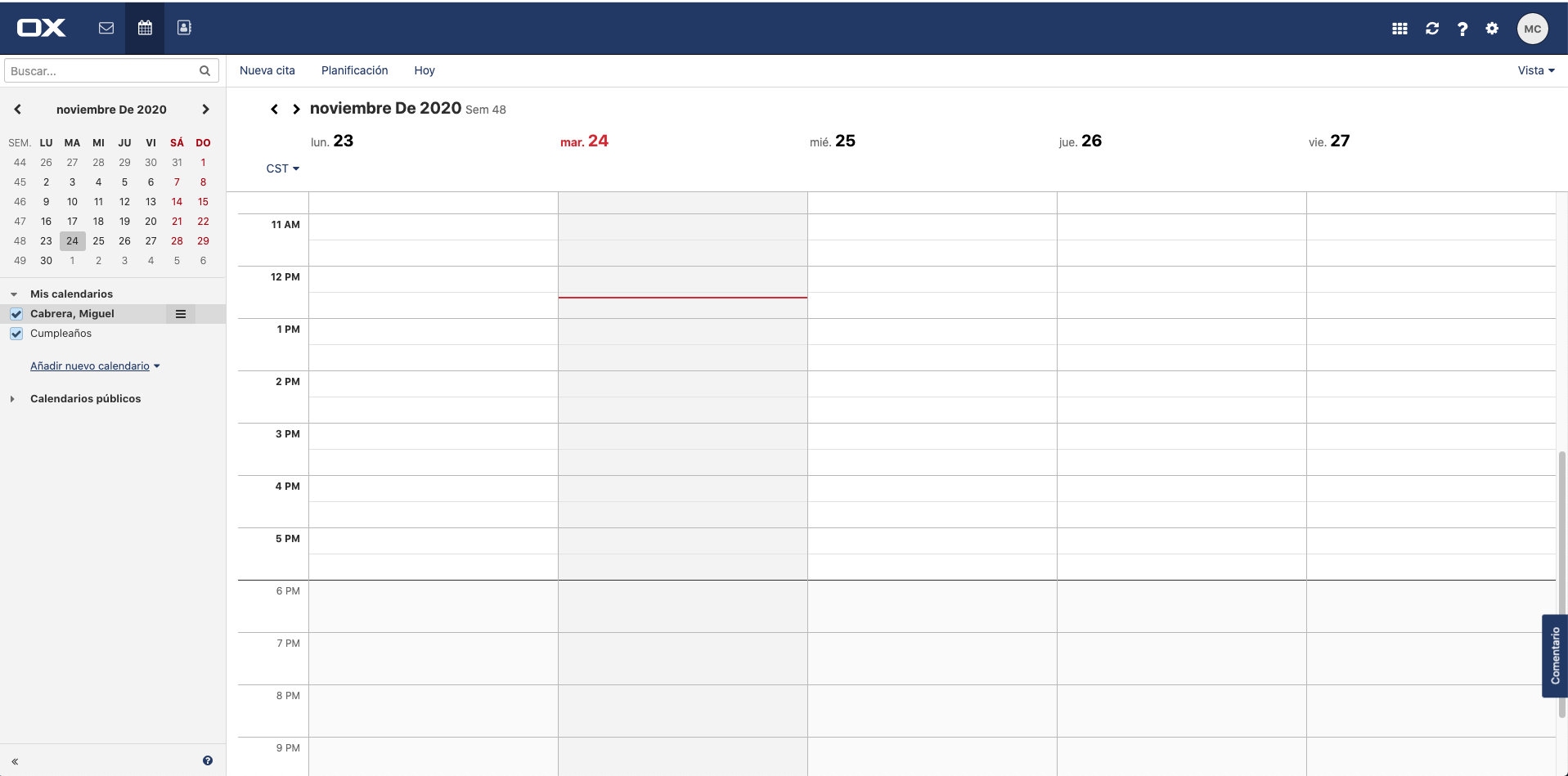Click the search magnifier icon

204,71
